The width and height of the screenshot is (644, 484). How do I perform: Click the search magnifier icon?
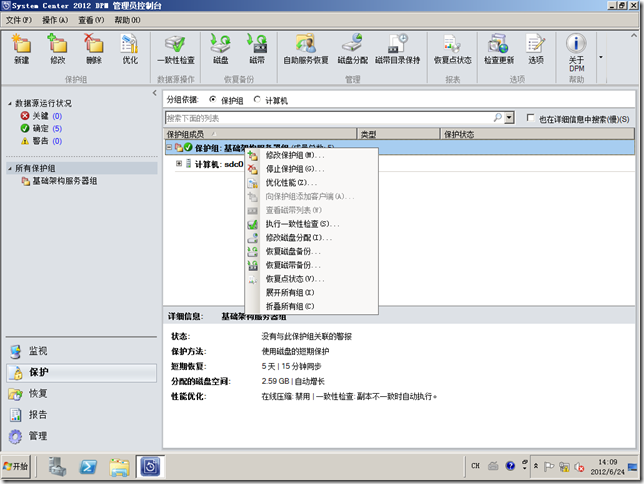[x=497, y=118]
